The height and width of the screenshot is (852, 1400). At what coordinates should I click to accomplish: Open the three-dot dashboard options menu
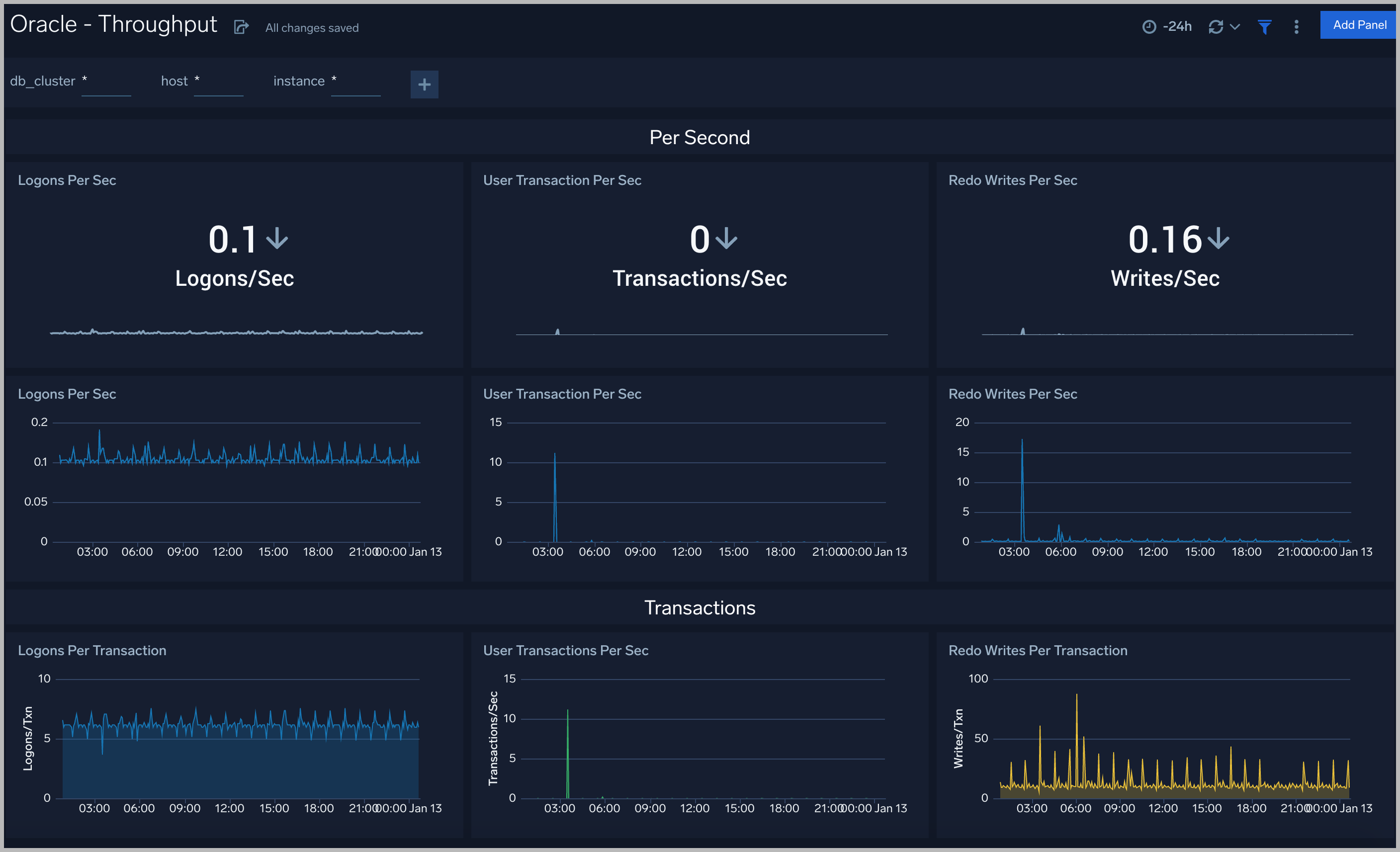tap(1296, 27)
